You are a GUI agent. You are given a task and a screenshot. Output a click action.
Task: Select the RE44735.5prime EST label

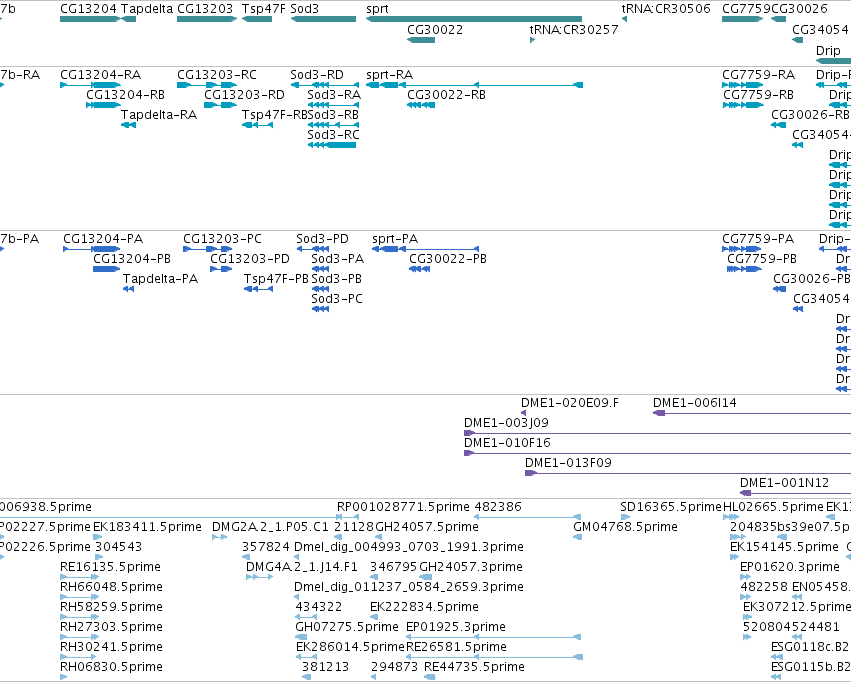474,667
